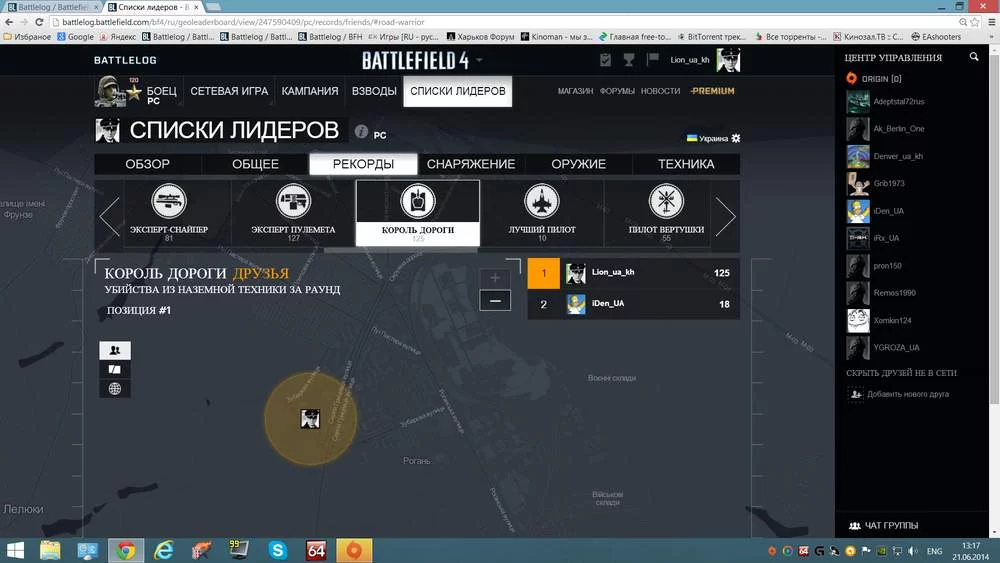Switch leaderboard scope to world globe icon
Screen dimensions: 1000x563
point(115,388)
